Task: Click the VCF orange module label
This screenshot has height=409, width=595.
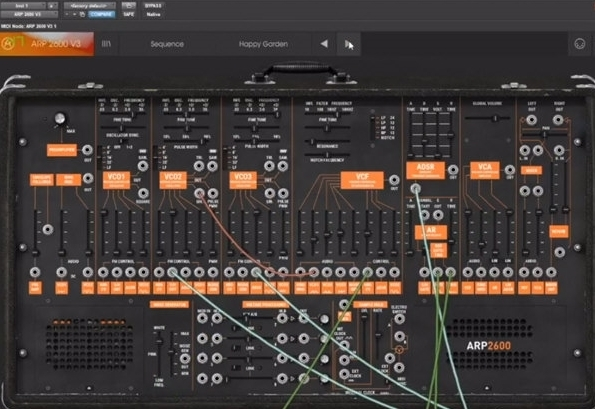Action: 362,180
